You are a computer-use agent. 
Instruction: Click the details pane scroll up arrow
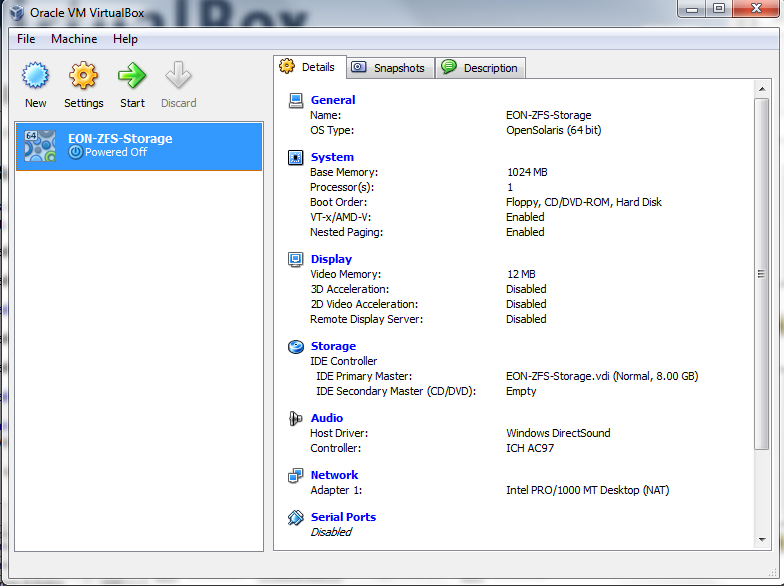pos(762,90)
